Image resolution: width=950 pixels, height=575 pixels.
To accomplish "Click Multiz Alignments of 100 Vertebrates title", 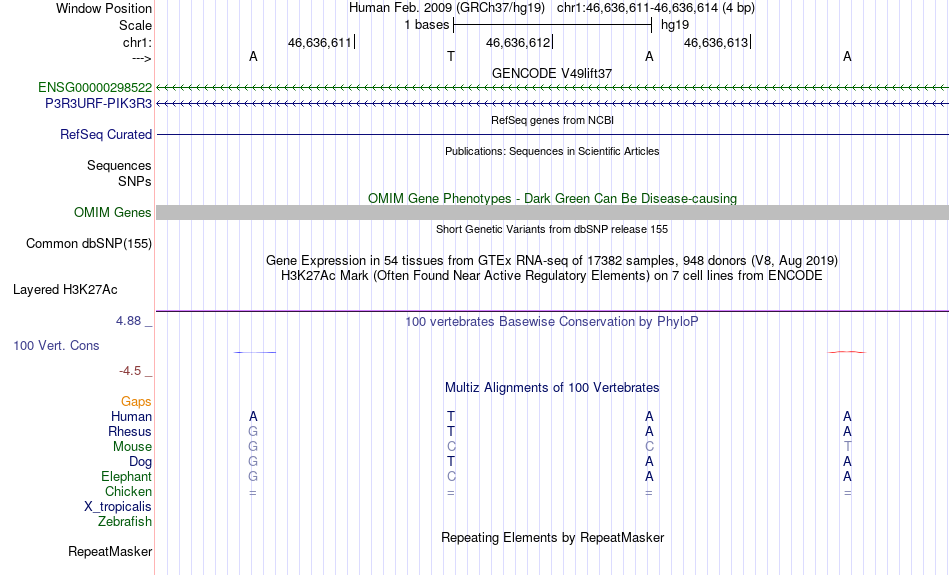I will pos(552,387).
